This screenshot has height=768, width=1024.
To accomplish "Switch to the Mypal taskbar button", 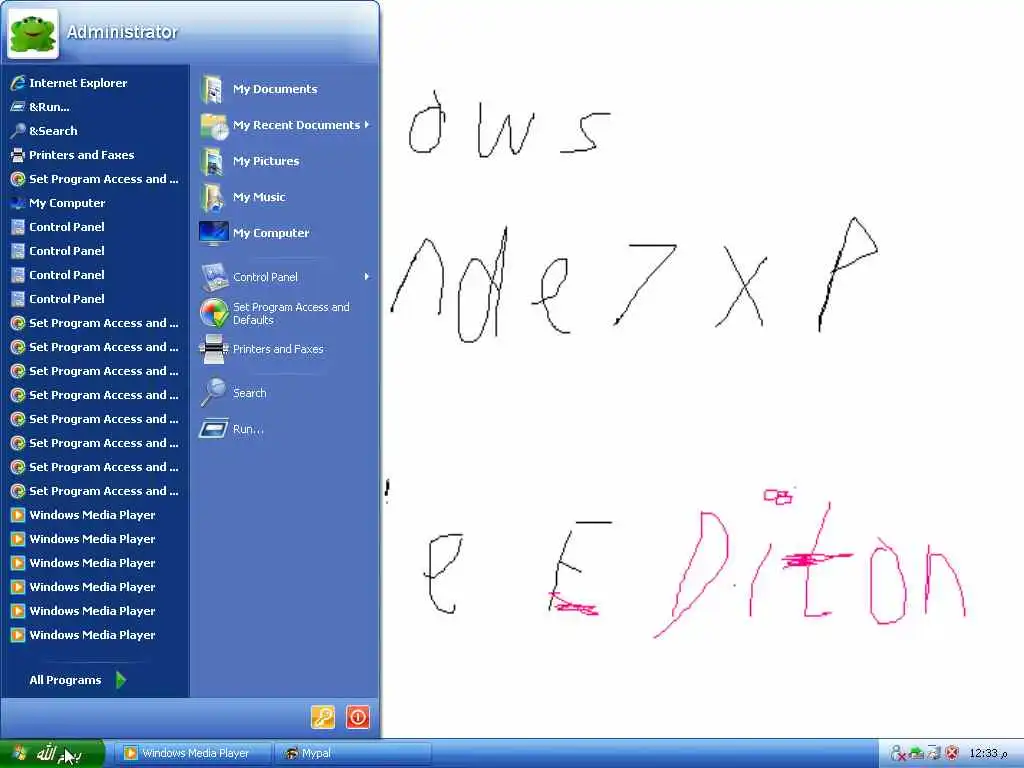I will [353, 754].
